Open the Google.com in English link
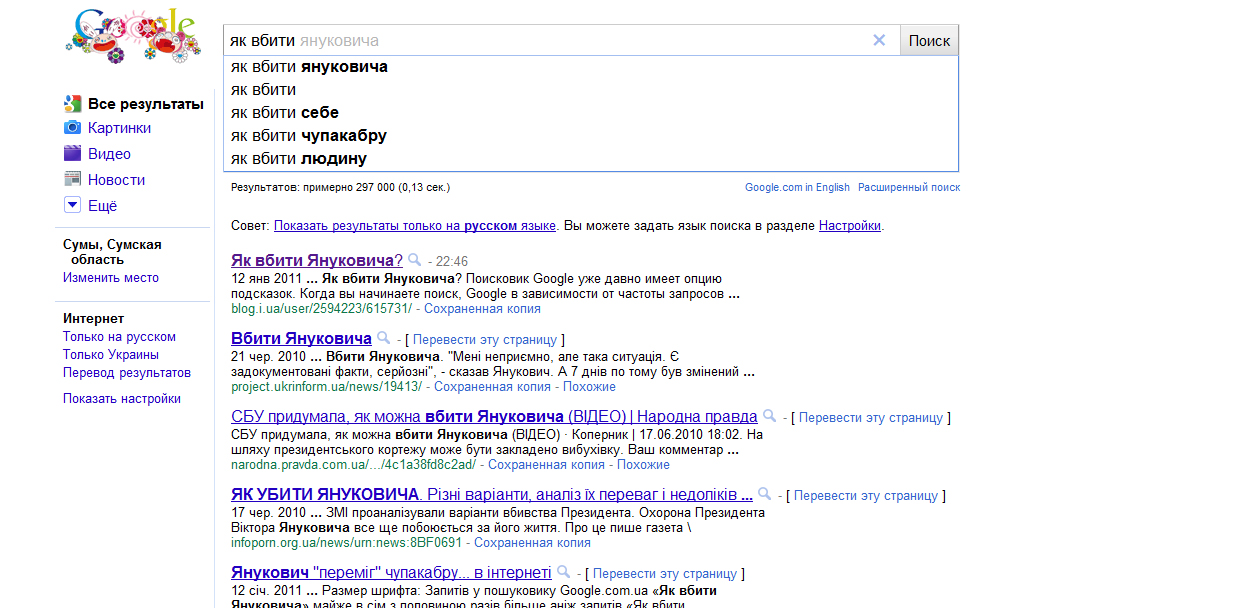The image size is (1259, 608). (797, 187)
